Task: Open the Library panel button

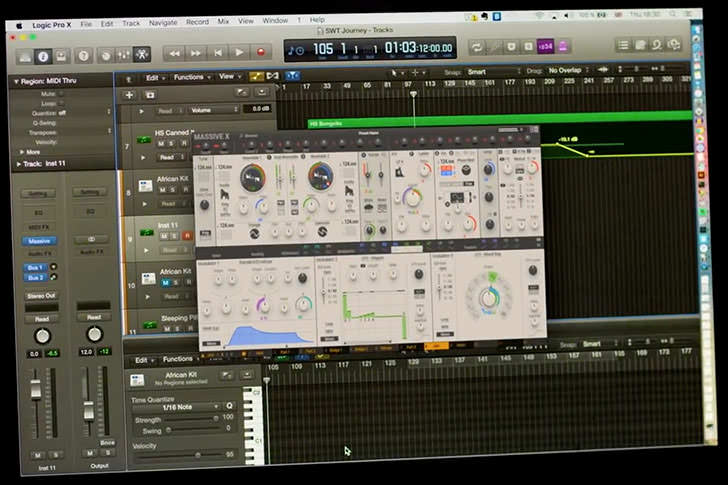Action: [x=25, y=57]
